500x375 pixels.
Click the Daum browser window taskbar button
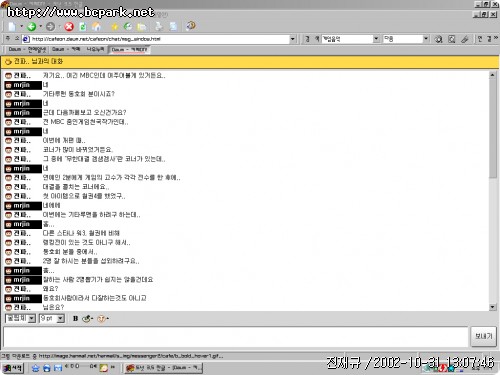[x=163, y=368]
